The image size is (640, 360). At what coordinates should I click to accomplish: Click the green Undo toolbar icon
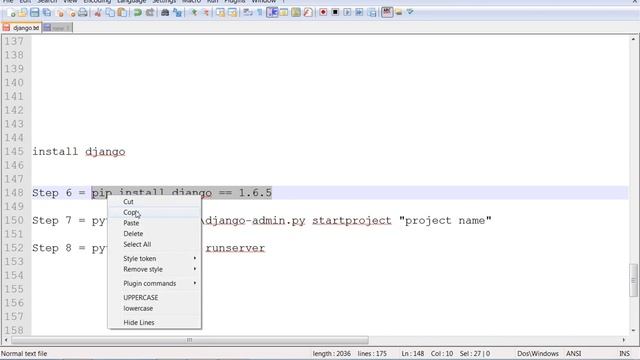tap(138, 13)
